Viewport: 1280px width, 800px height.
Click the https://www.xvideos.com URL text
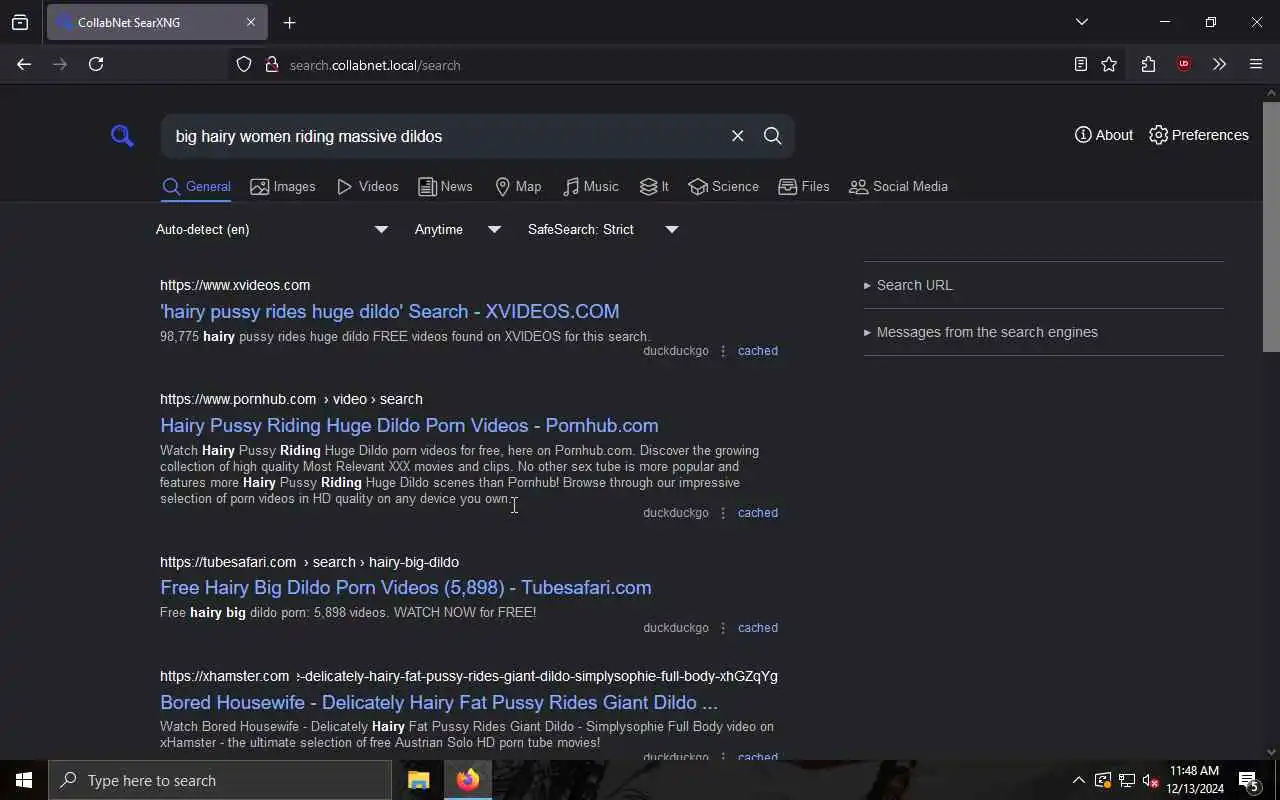pyautogui.click(x=235, y=285)
